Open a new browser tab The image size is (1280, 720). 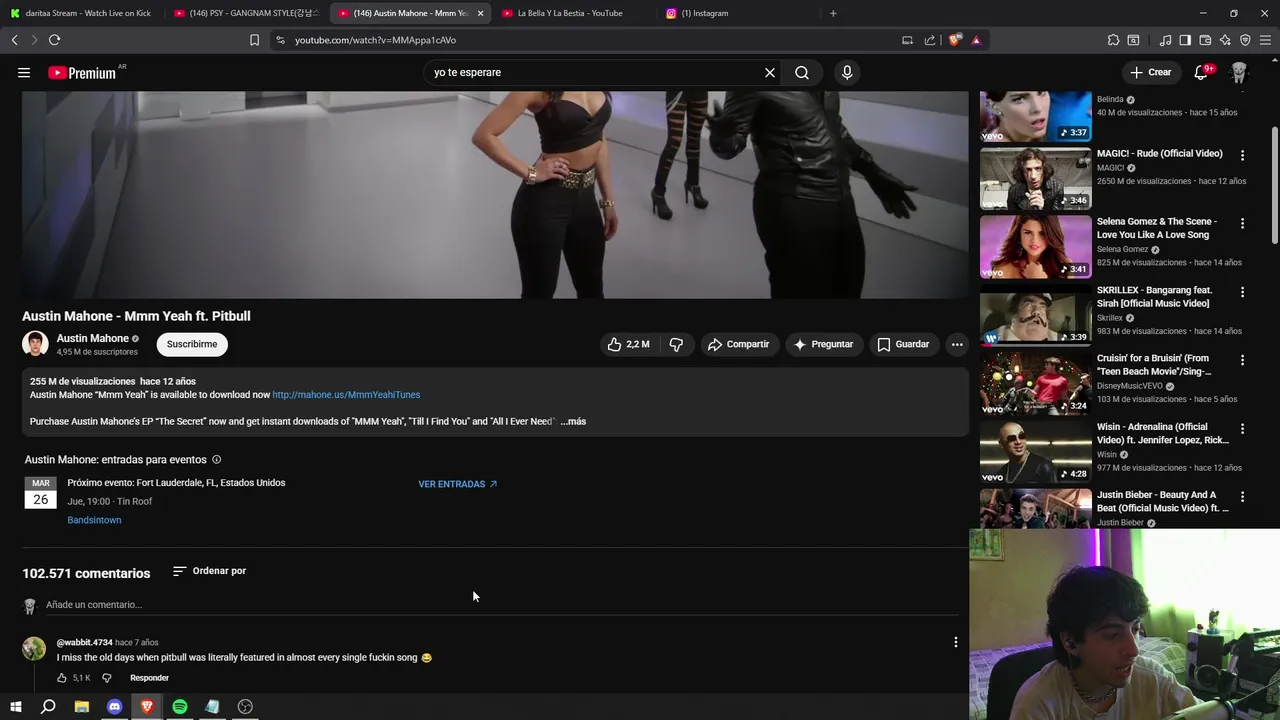point(833,13)
